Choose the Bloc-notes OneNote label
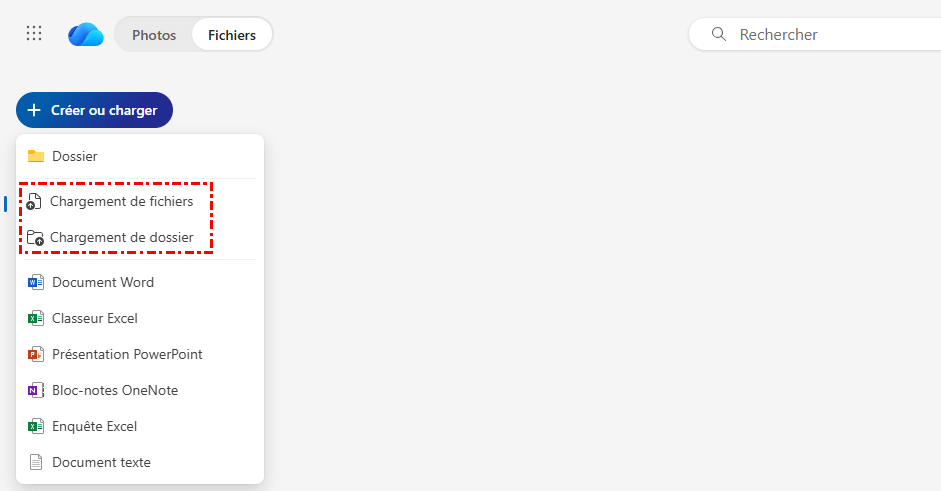941x491 pixels. (115, 390)
